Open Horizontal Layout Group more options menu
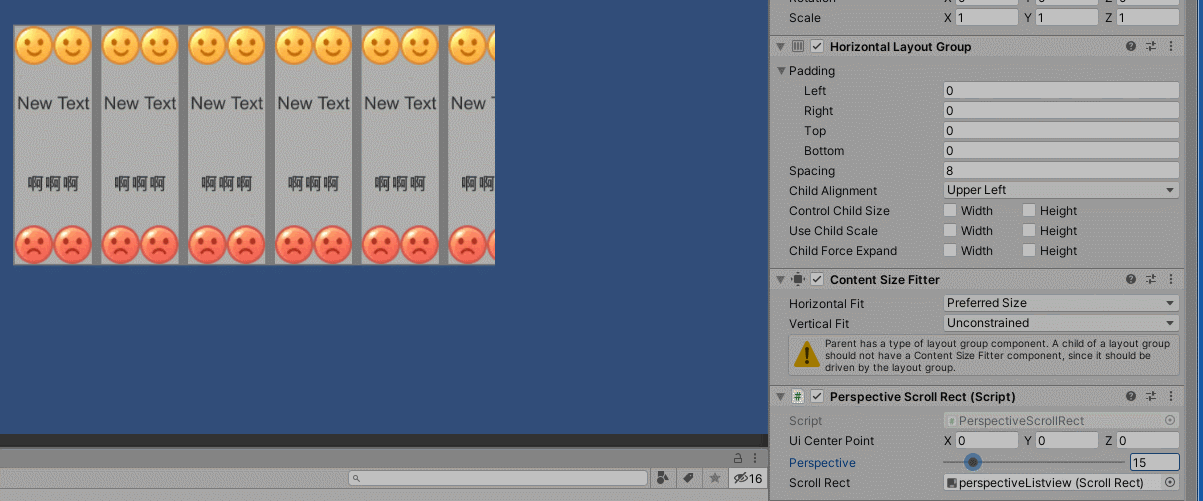 (1170, 47)
